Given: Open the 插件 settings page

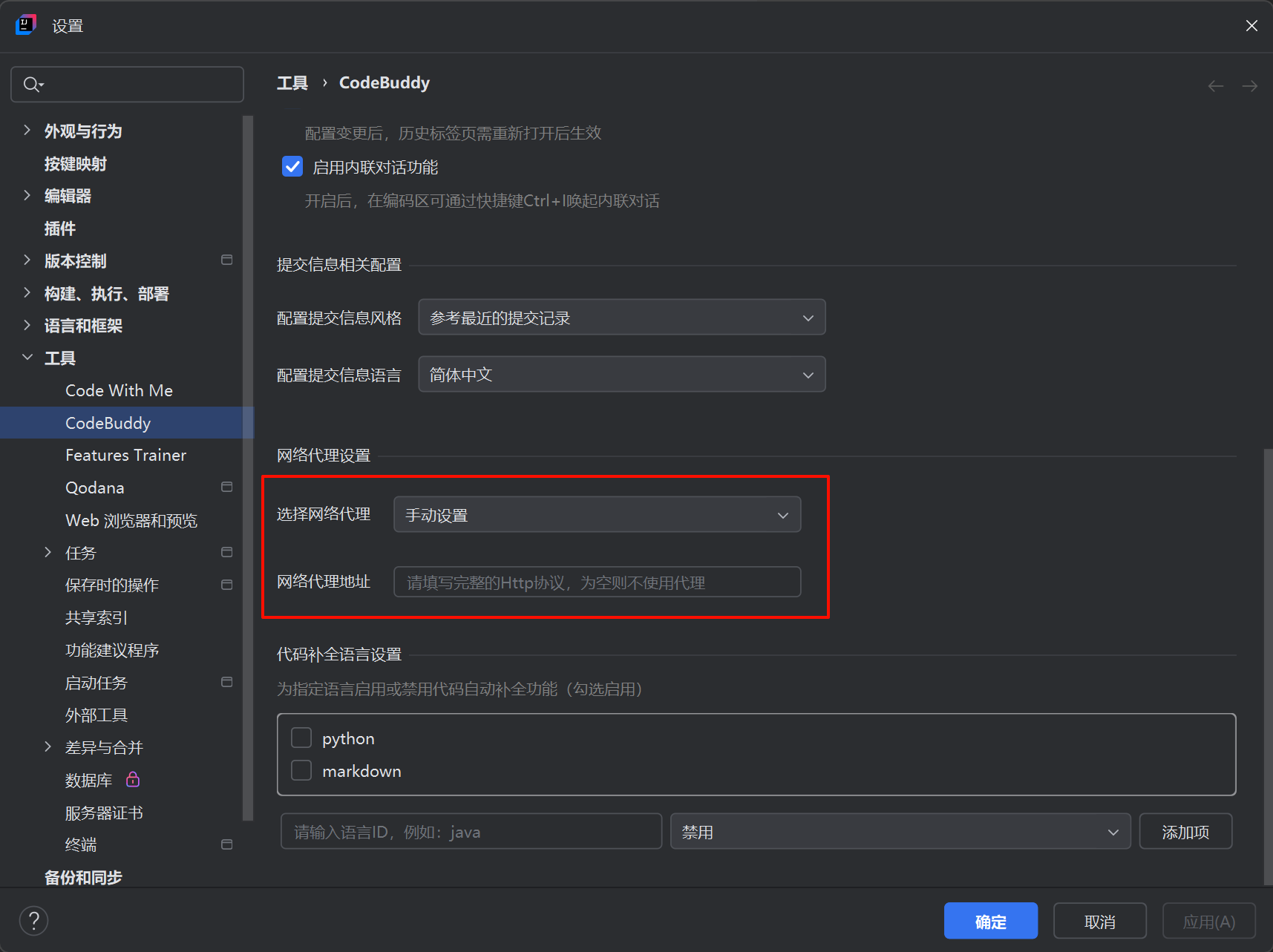Looking at the screenshot, I should click(x=60, y=229).
